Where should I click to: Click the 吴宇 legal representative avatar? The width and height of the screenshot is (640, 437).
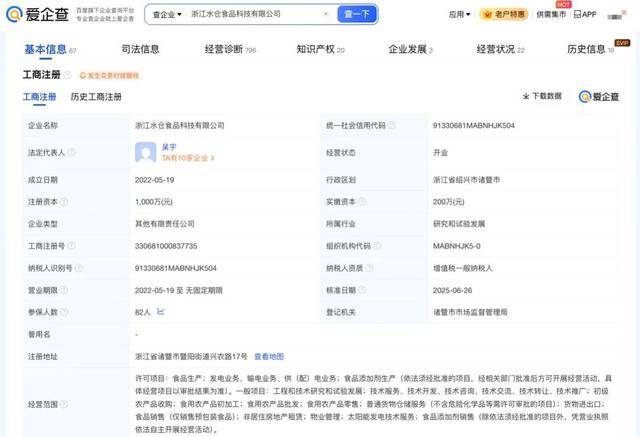point(146,152)
